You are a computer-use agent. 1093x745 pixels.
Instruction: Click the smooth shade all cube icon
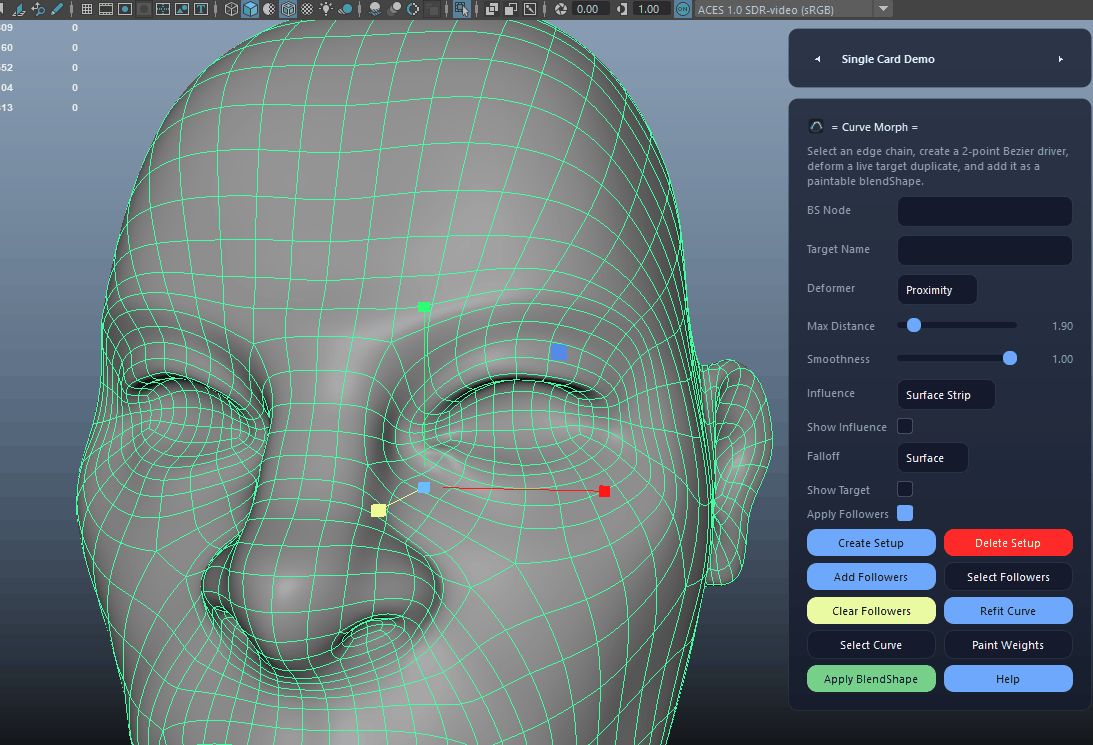coord(250,9)
